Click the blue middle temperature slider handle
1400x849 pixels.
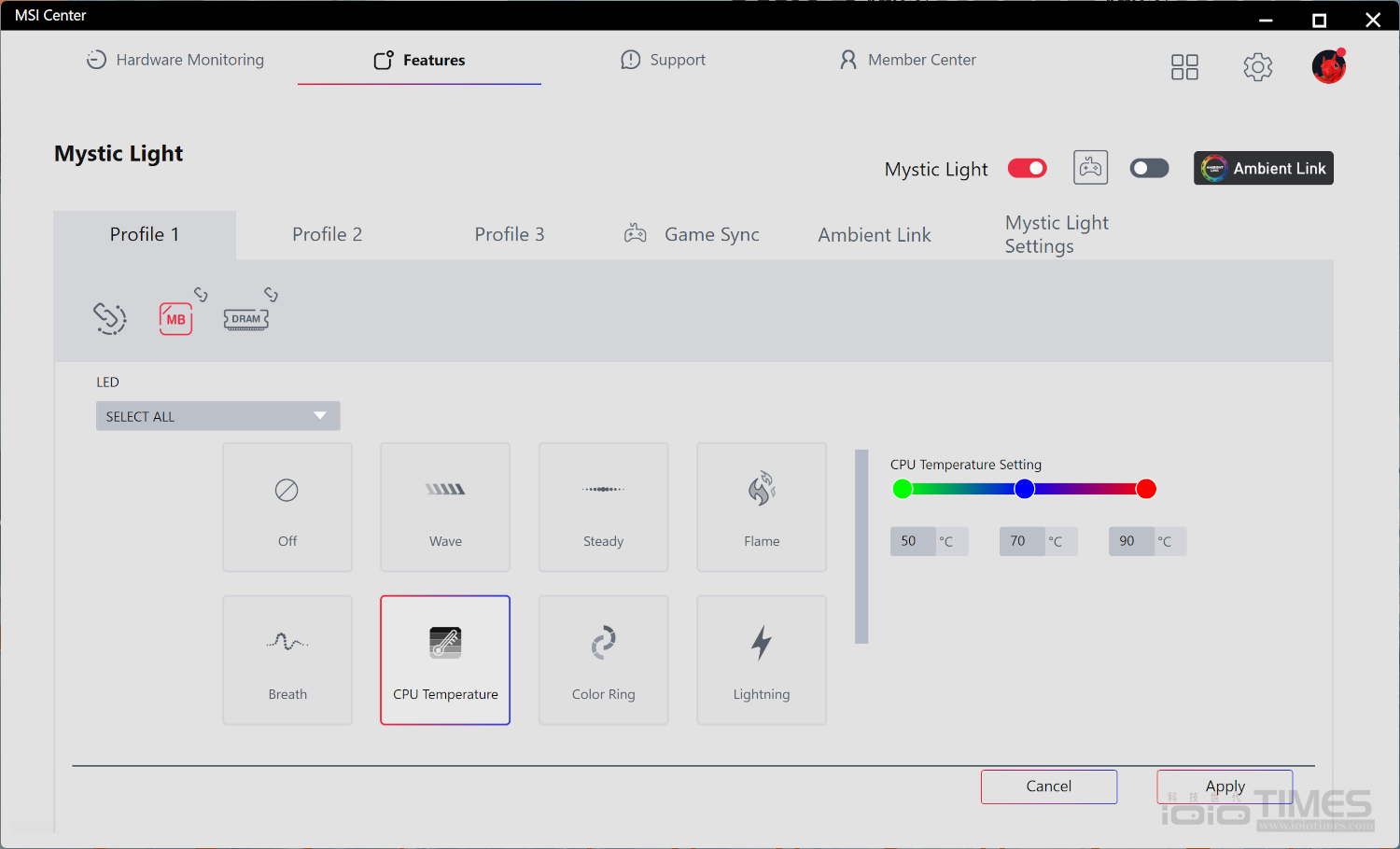click(x=1025, y=489)
